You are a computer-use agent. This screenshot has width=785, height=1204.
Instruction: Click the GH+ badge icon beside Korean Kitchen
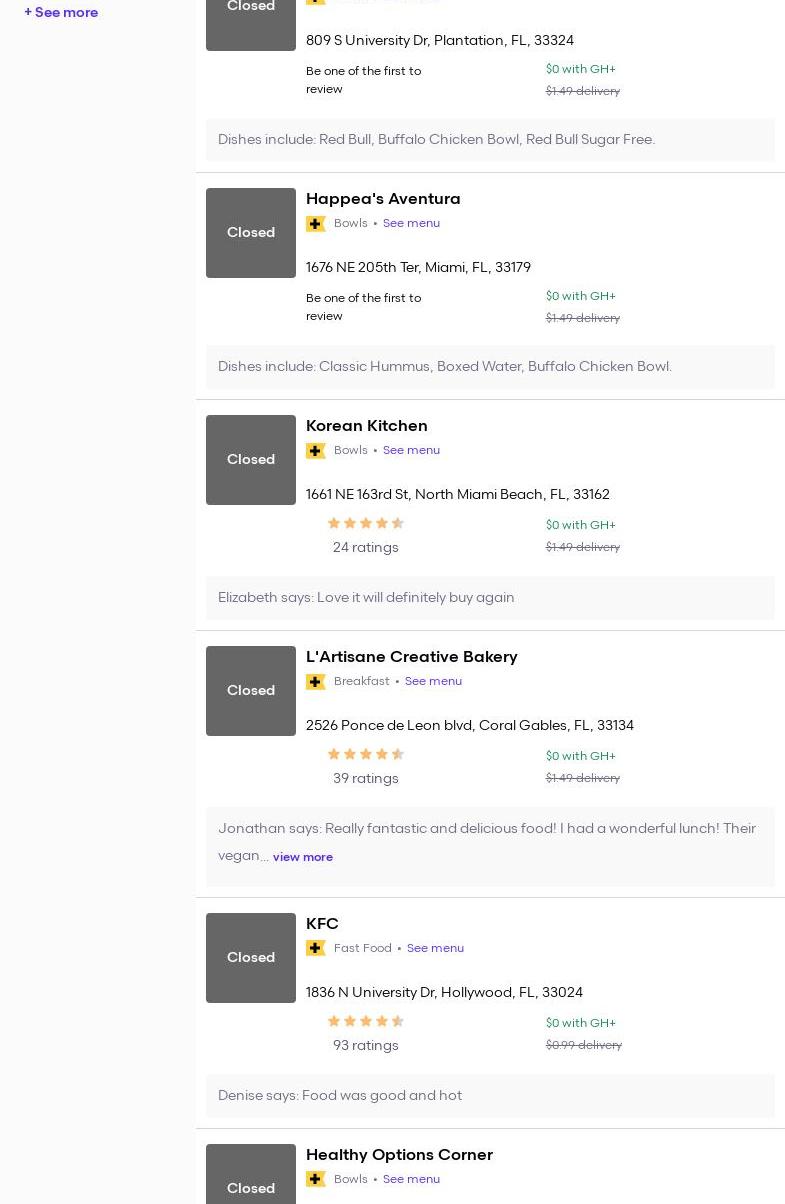[316, 451]
